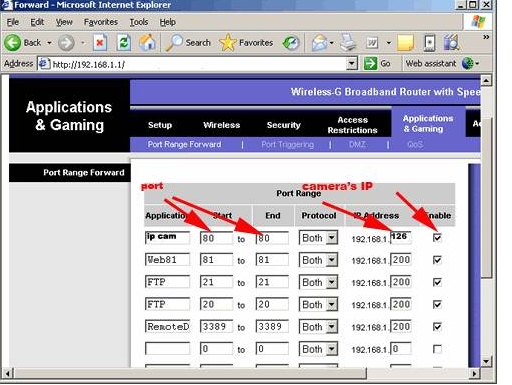The height and width of the screenshot is (385, 512).
Task: Open the address bar dropdown list
Action: point(352,63)
